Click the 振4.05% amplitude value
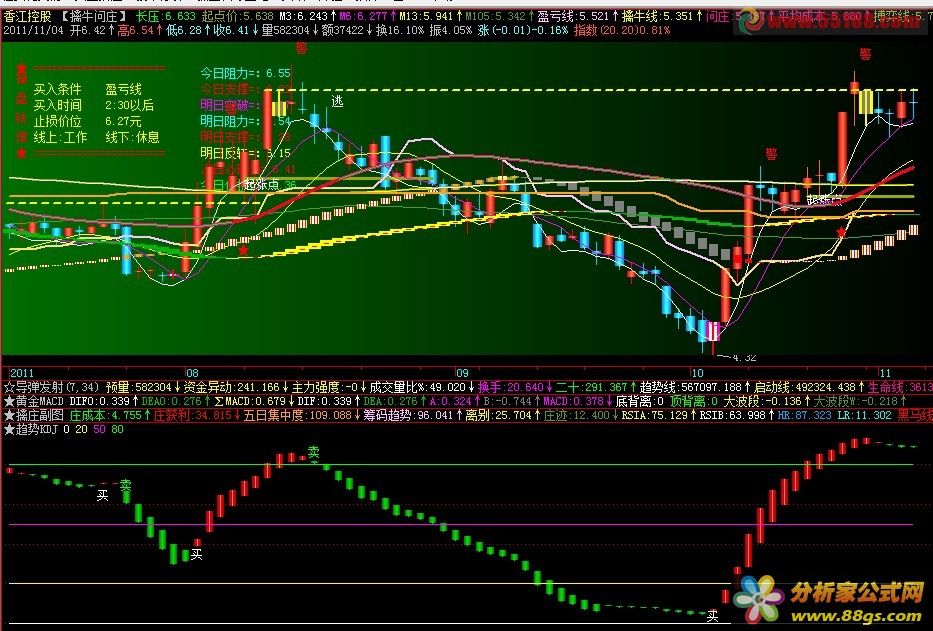This screenshot has width=933, height=631. pos(451,30)
